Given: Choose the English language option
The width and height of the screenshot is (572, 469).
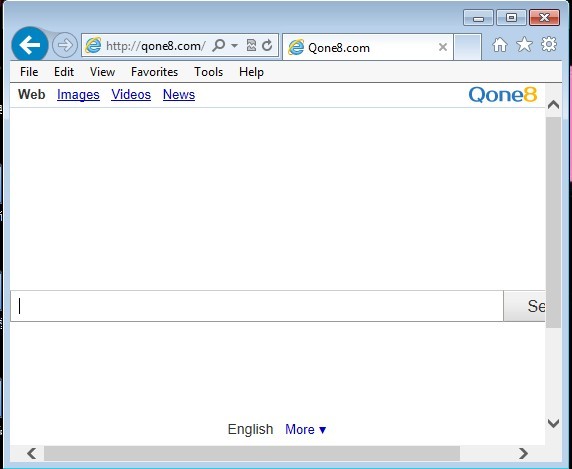Looking at the screenshot, I should [x=250, y=429].
